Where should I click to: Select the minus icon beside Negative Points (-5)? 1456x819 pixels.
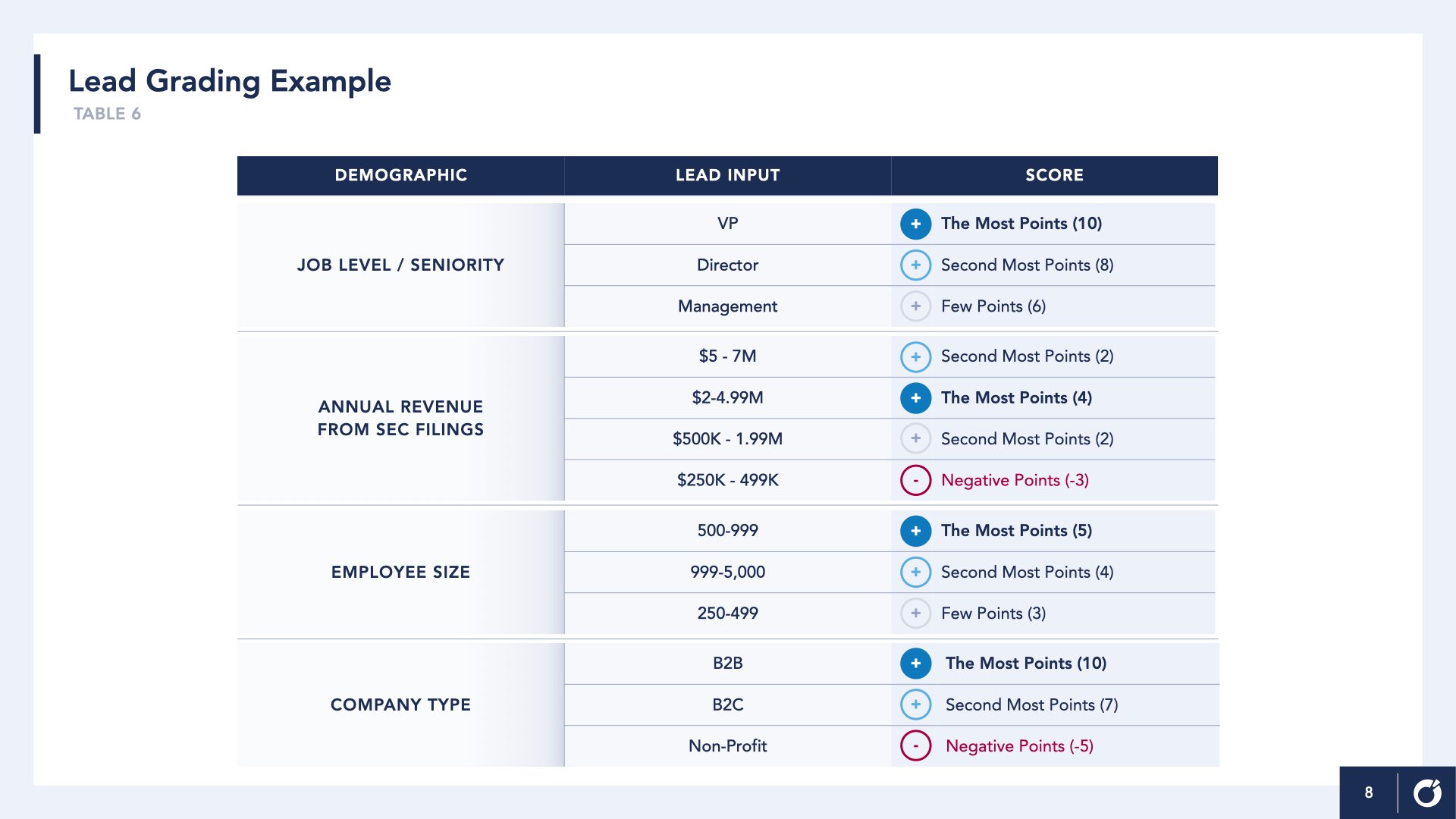point(915,745)
